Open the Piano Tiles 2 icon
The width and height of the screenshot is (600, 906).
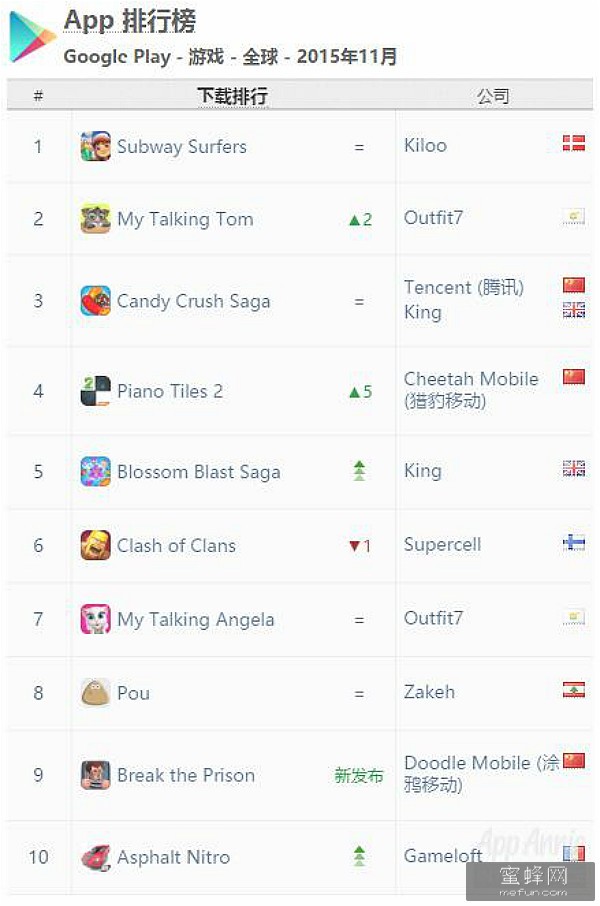click(95, 391)
